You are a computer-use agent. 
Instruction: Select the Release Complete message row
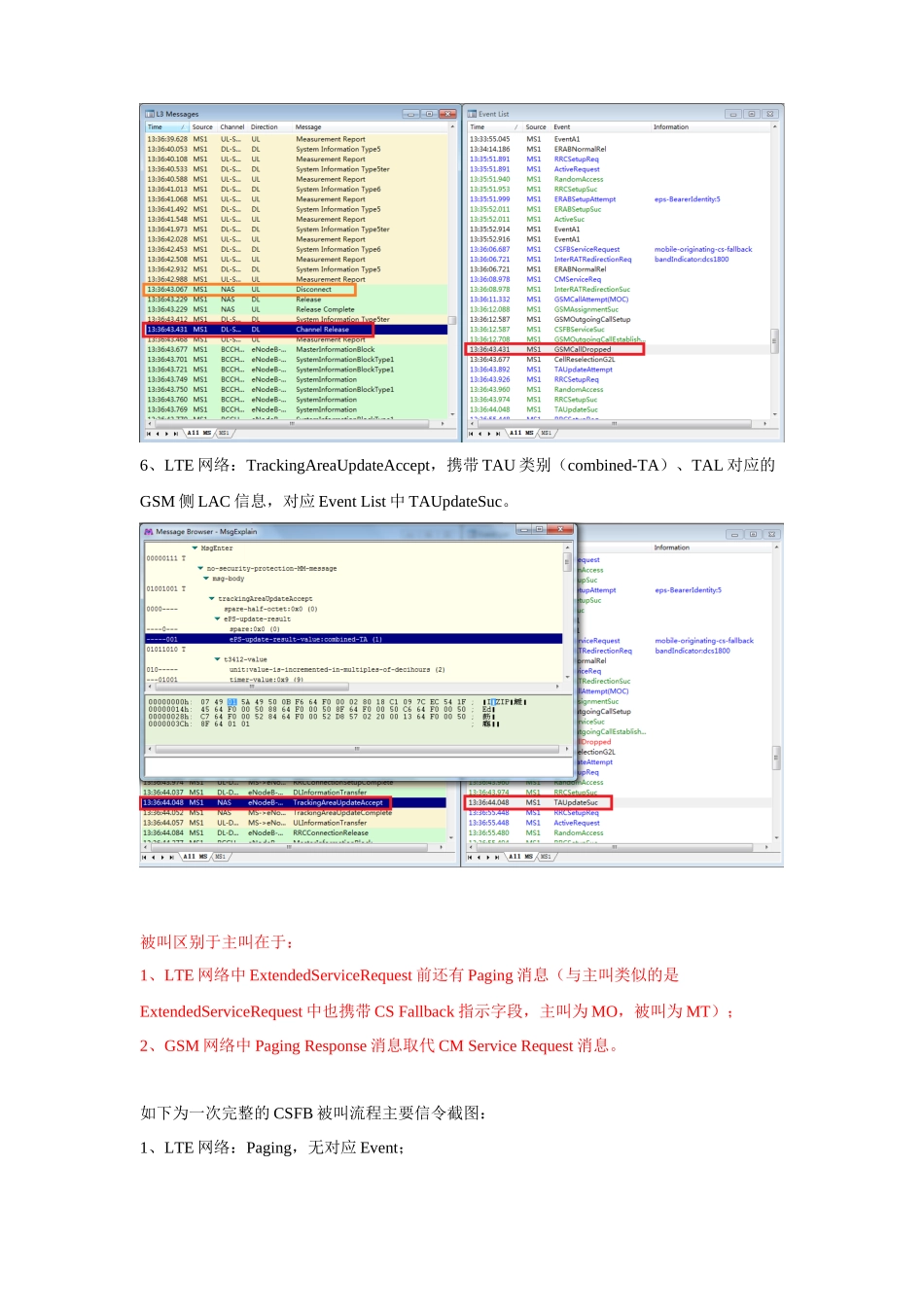[x=297, y=309]
